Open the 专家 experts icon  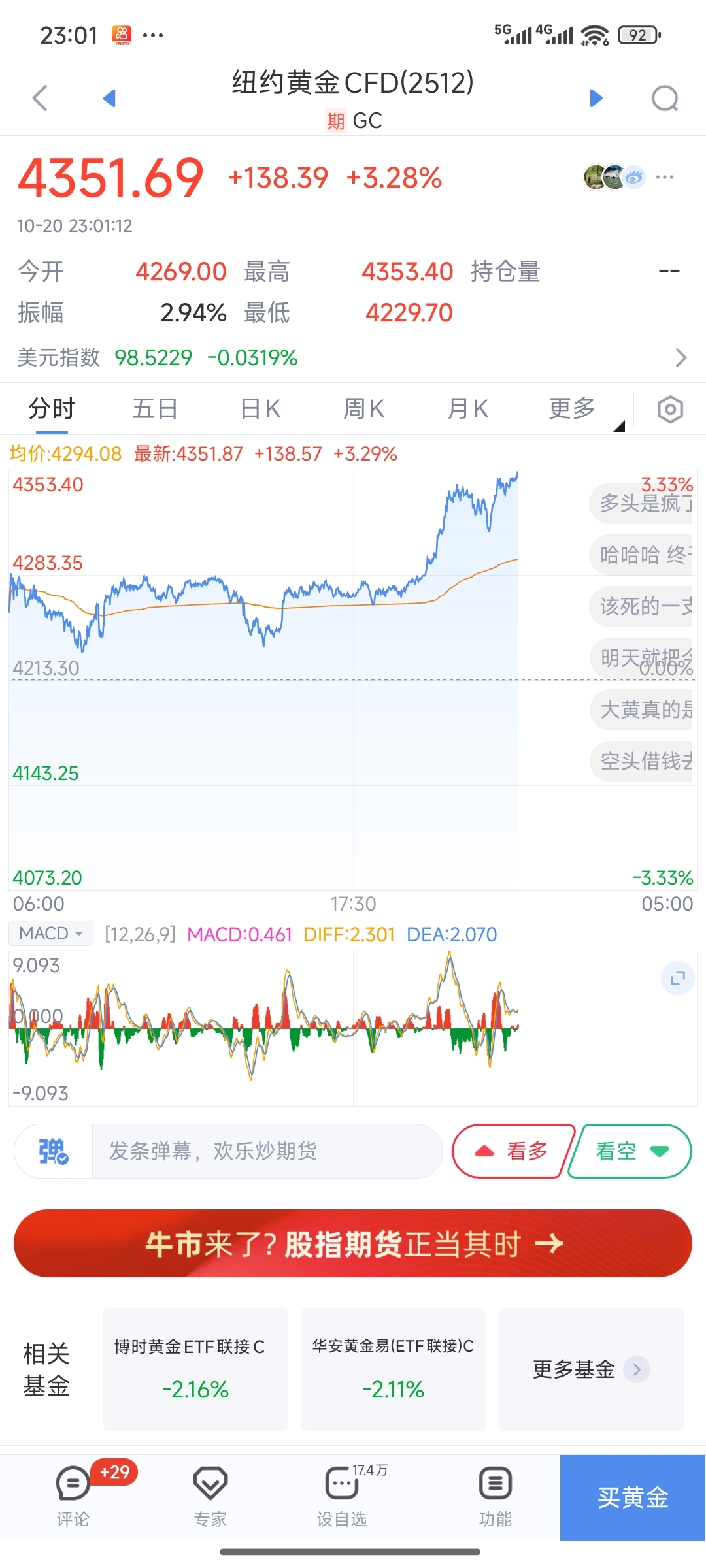click(210, 1496)
